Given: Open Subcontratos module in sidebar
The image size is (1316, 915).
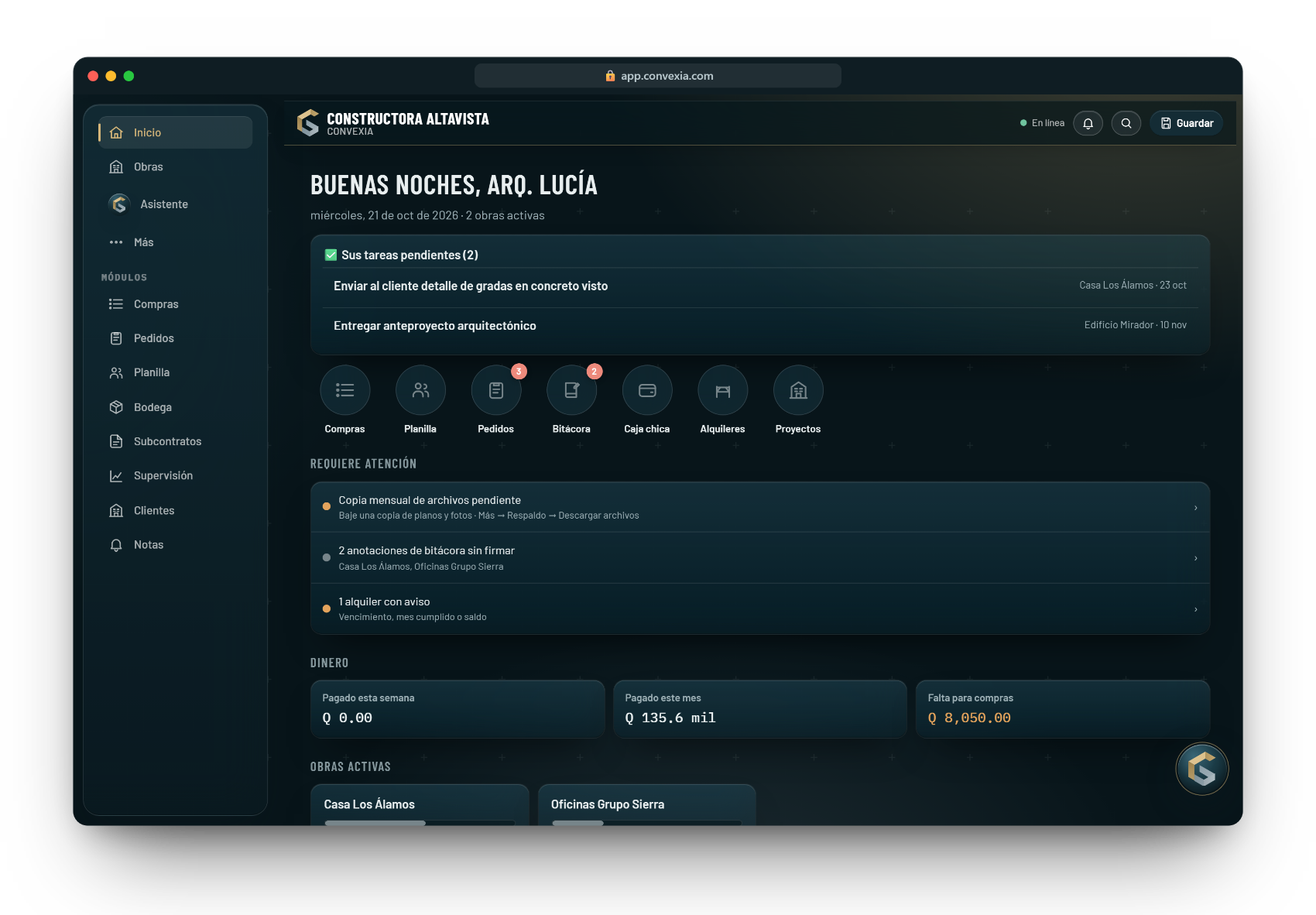Looking at the screenshot, I should coord(176,441).
